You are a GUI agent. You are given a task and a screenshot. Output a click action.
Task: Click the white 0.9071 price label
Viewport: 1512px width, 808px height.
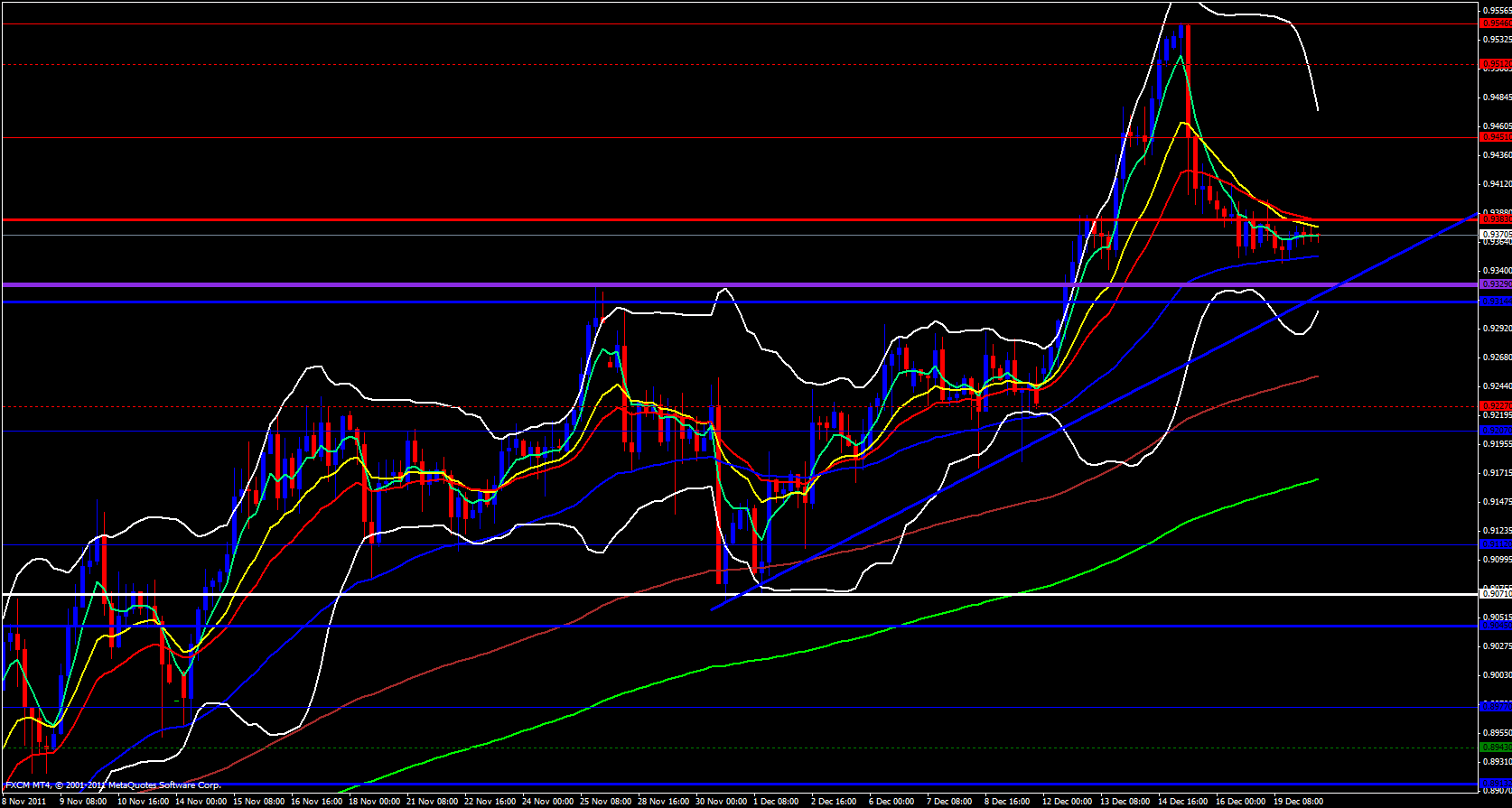pos(1496,594)
